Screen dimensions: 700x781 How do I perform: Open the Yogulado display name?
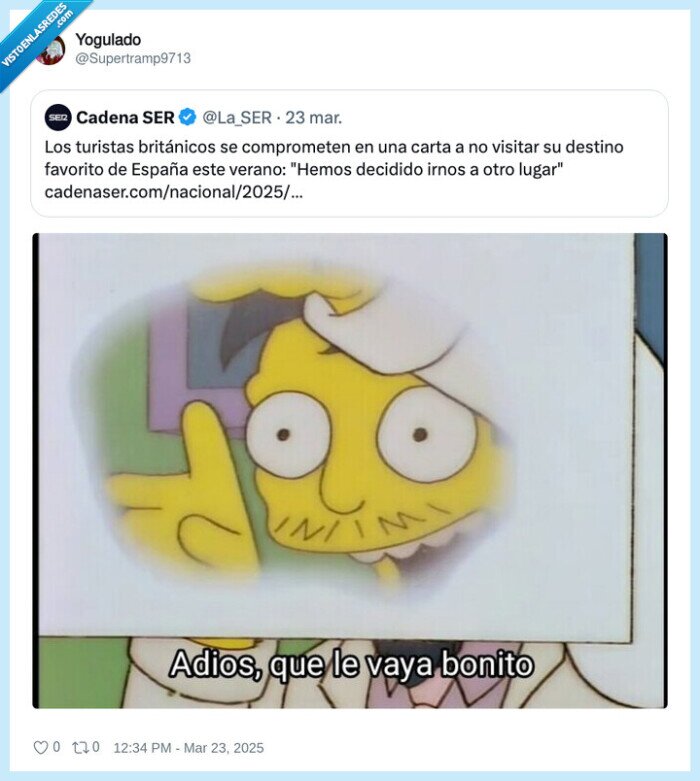108,39
